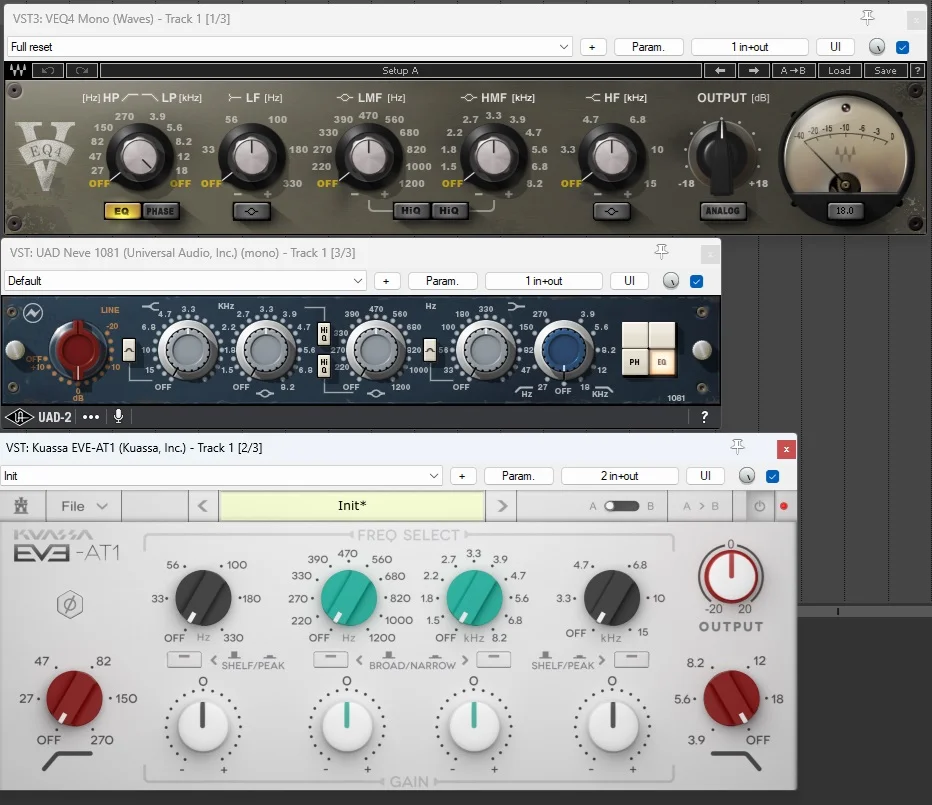The height and width of the screenshot is (805, 932).
Task: Click the microphone icon in the UAD-2 bar
Action: 118,416
